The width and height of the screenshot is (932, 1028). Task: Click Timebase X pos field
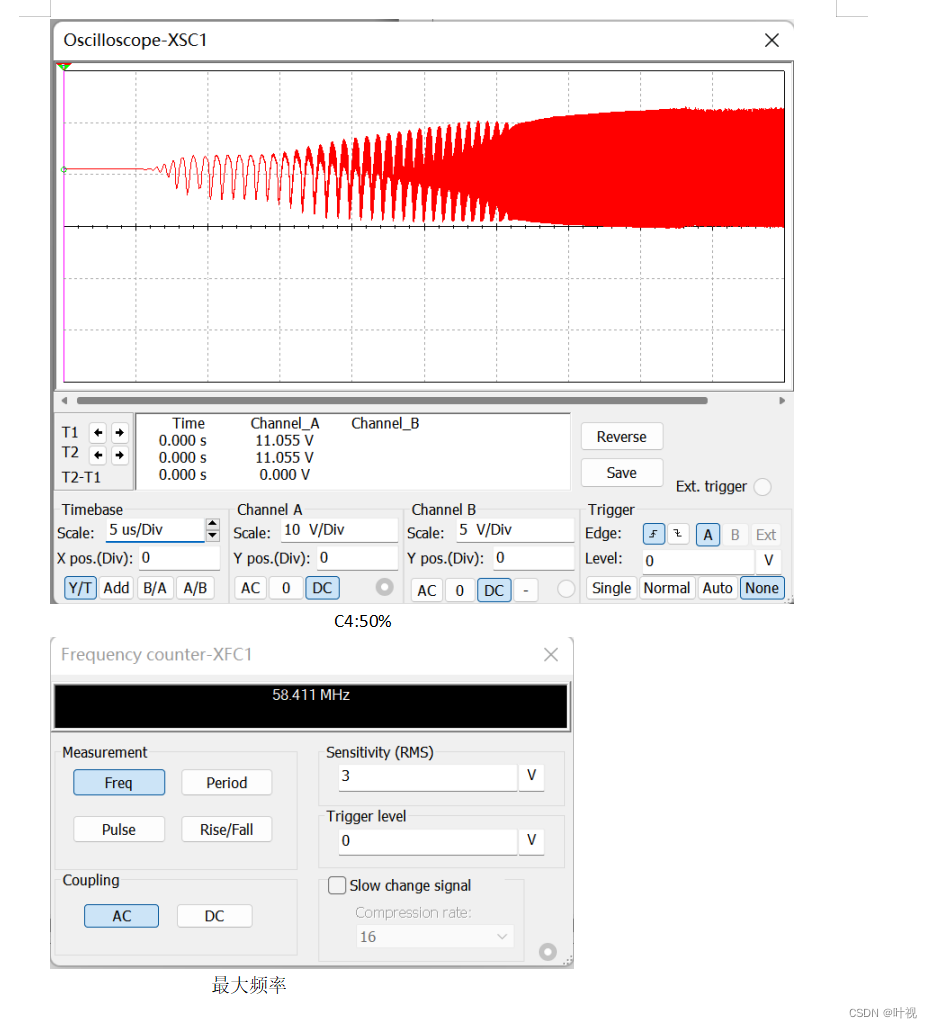pyautogui.click(x=180, y=558)
